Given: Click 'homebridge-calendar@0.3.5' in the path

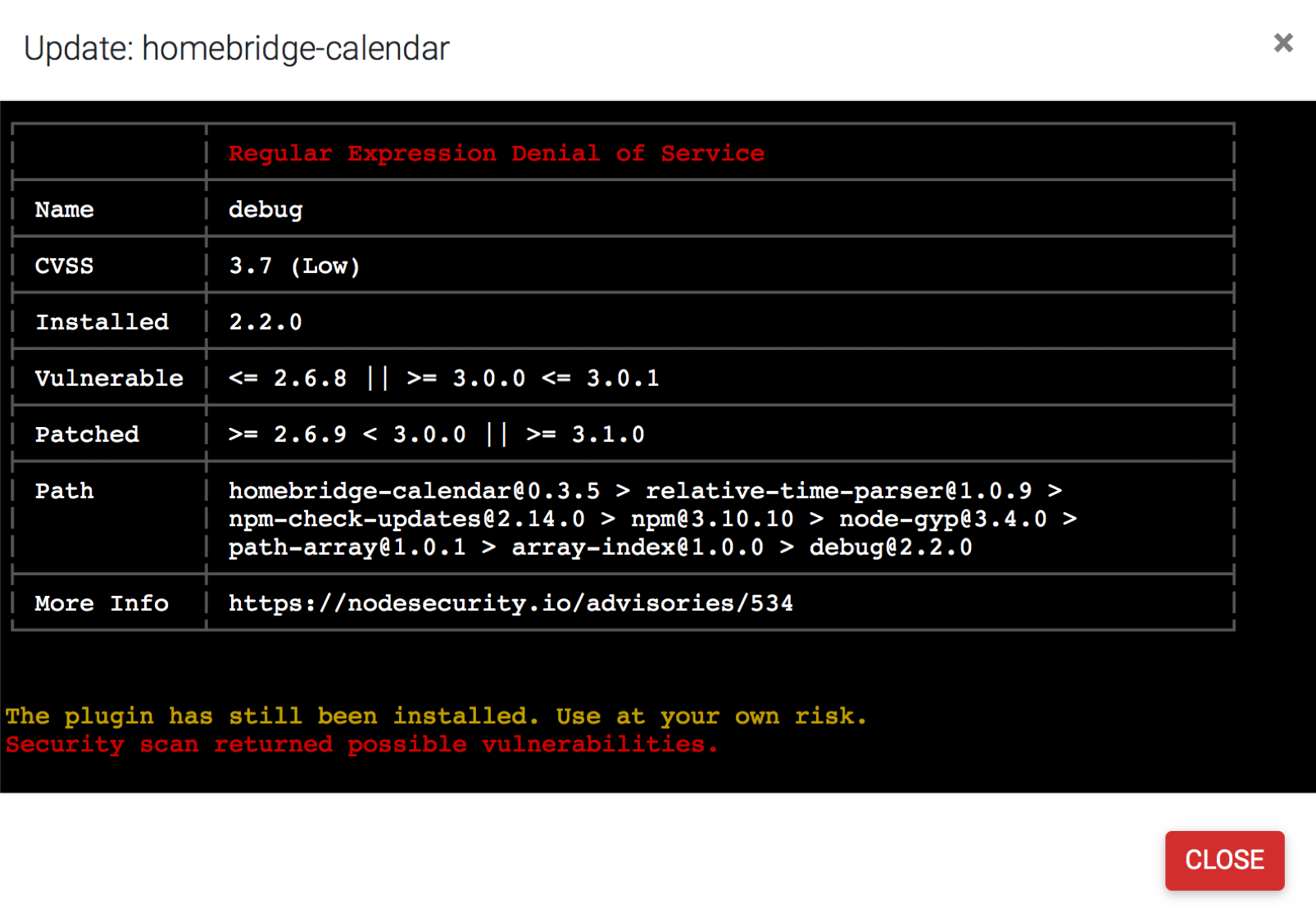Looking at the screenshot, I should [x=414, y=490].
